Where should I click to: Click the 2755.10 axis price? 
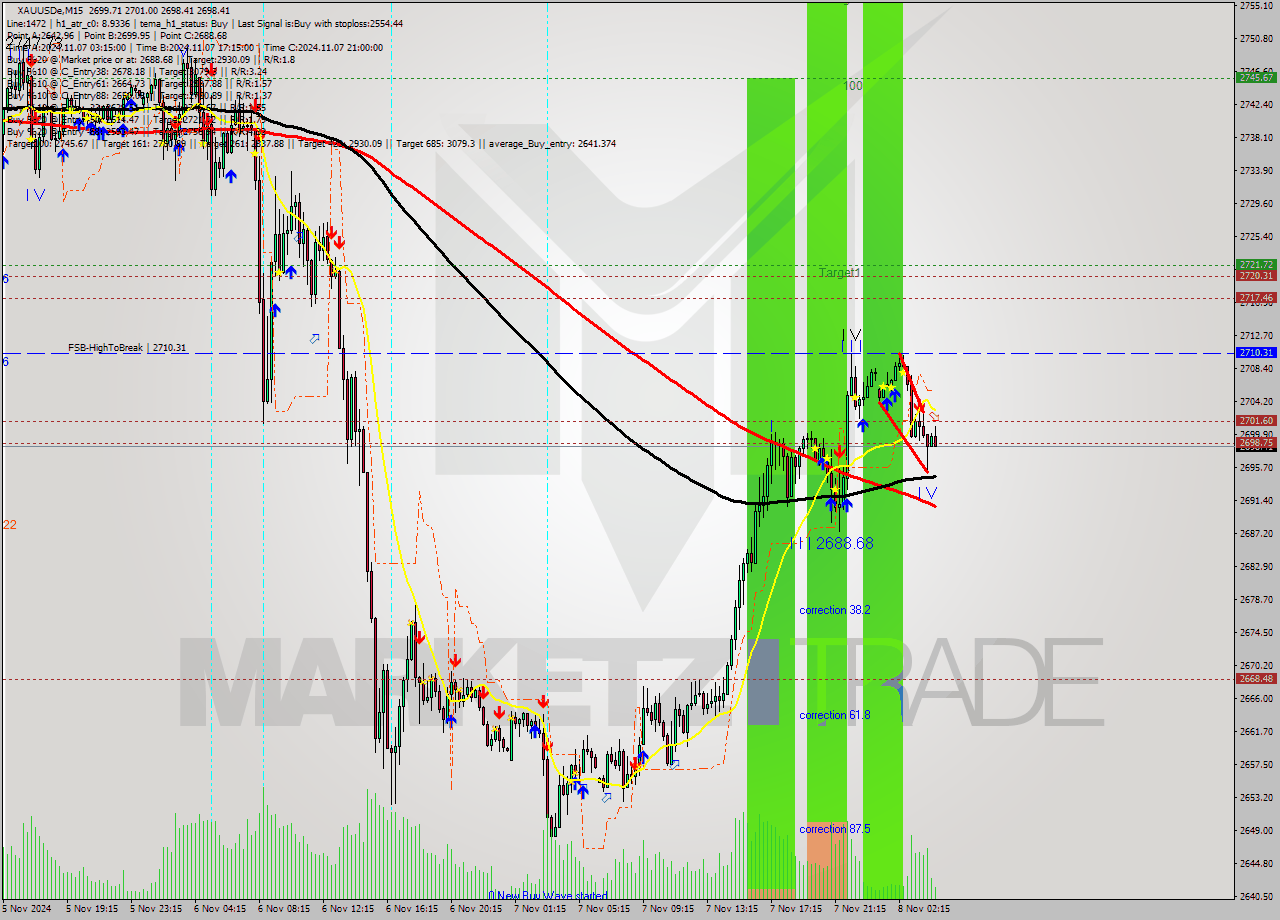[x=1256, y=6]
